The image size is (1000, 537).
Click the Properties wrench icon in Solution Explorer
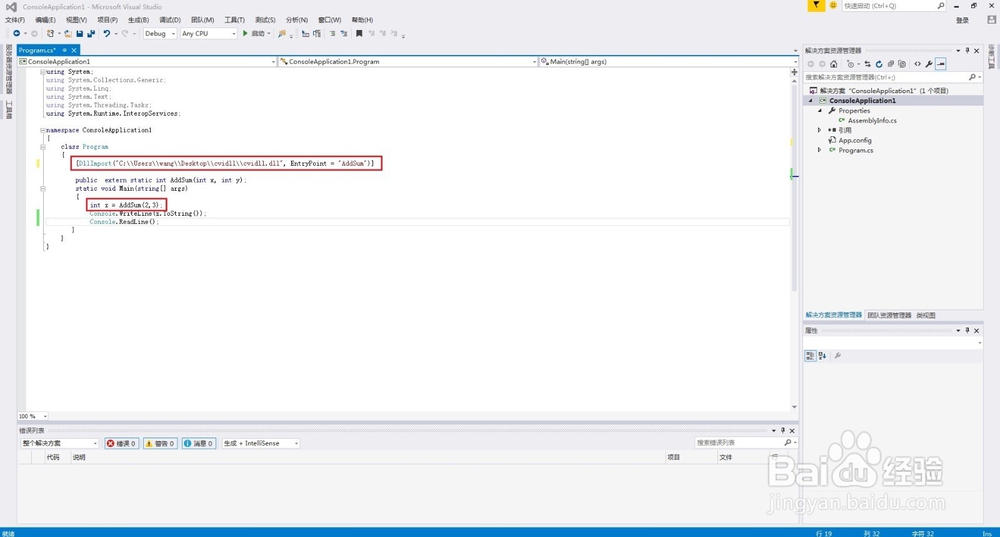pos(929,64)
